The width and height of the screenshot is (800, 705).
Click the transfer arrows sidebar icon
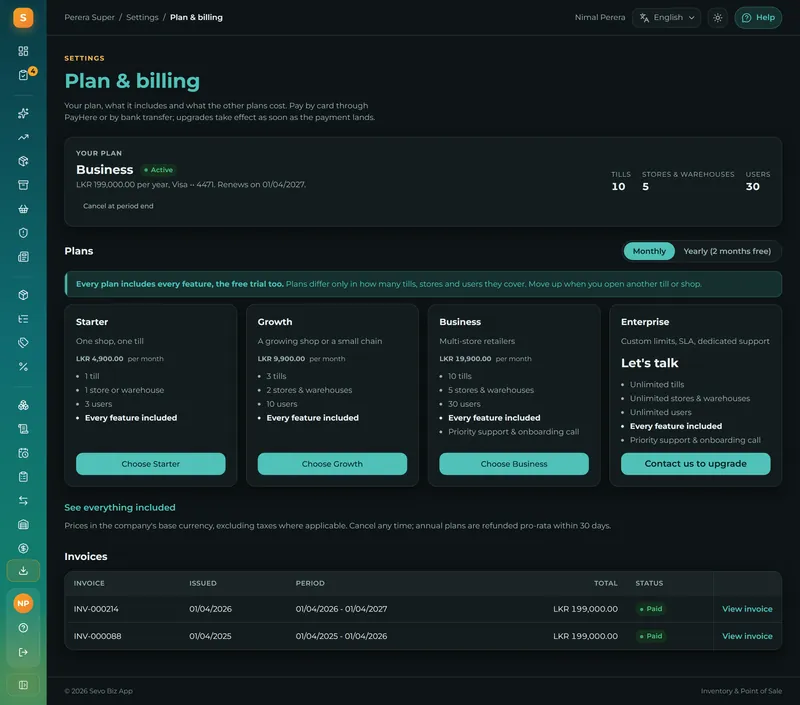click(23, 500)
